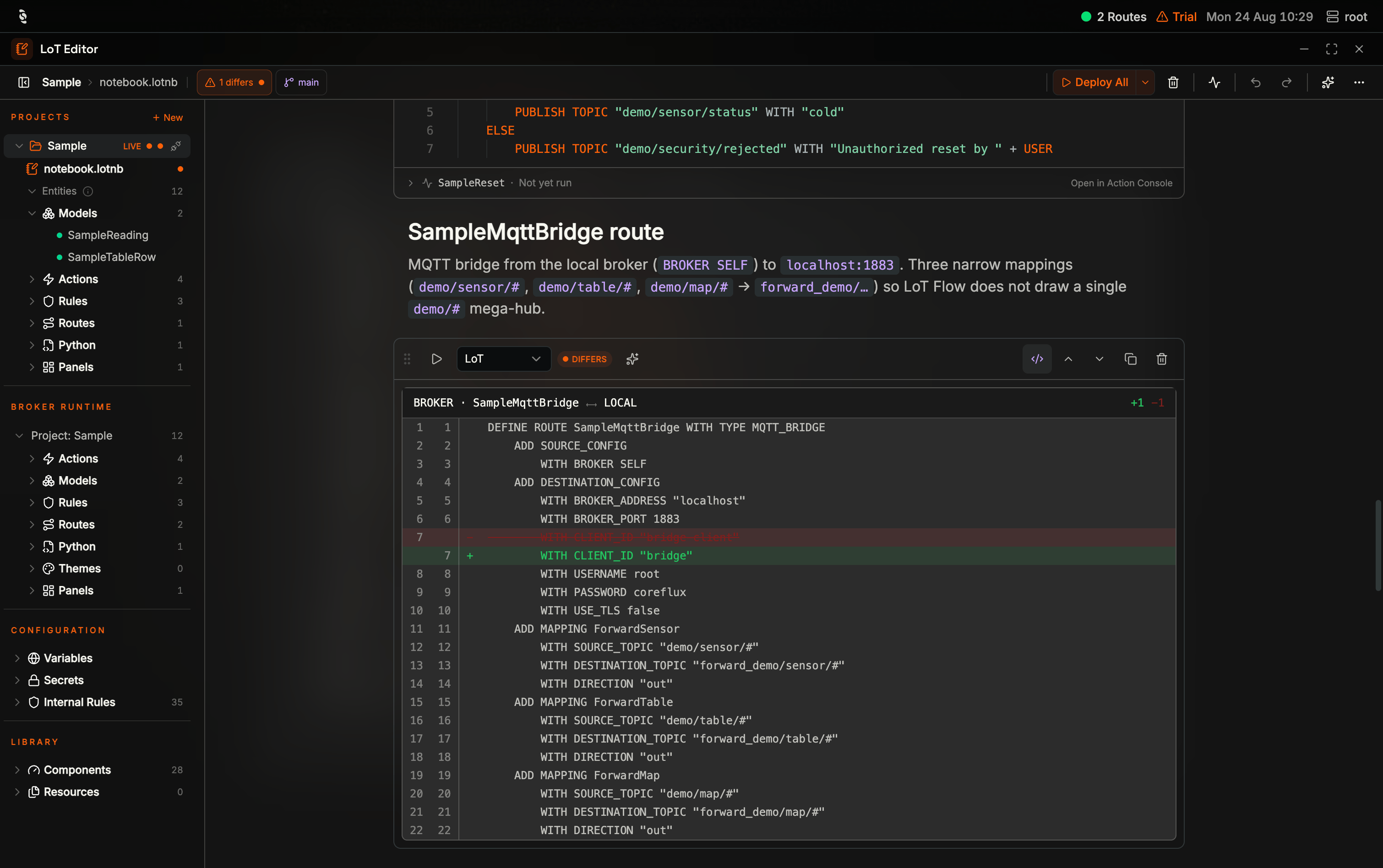Viewport: 1383px width, 868px height.
Task: Expand Secrets in Configuration
Action: tap(17, 680)
